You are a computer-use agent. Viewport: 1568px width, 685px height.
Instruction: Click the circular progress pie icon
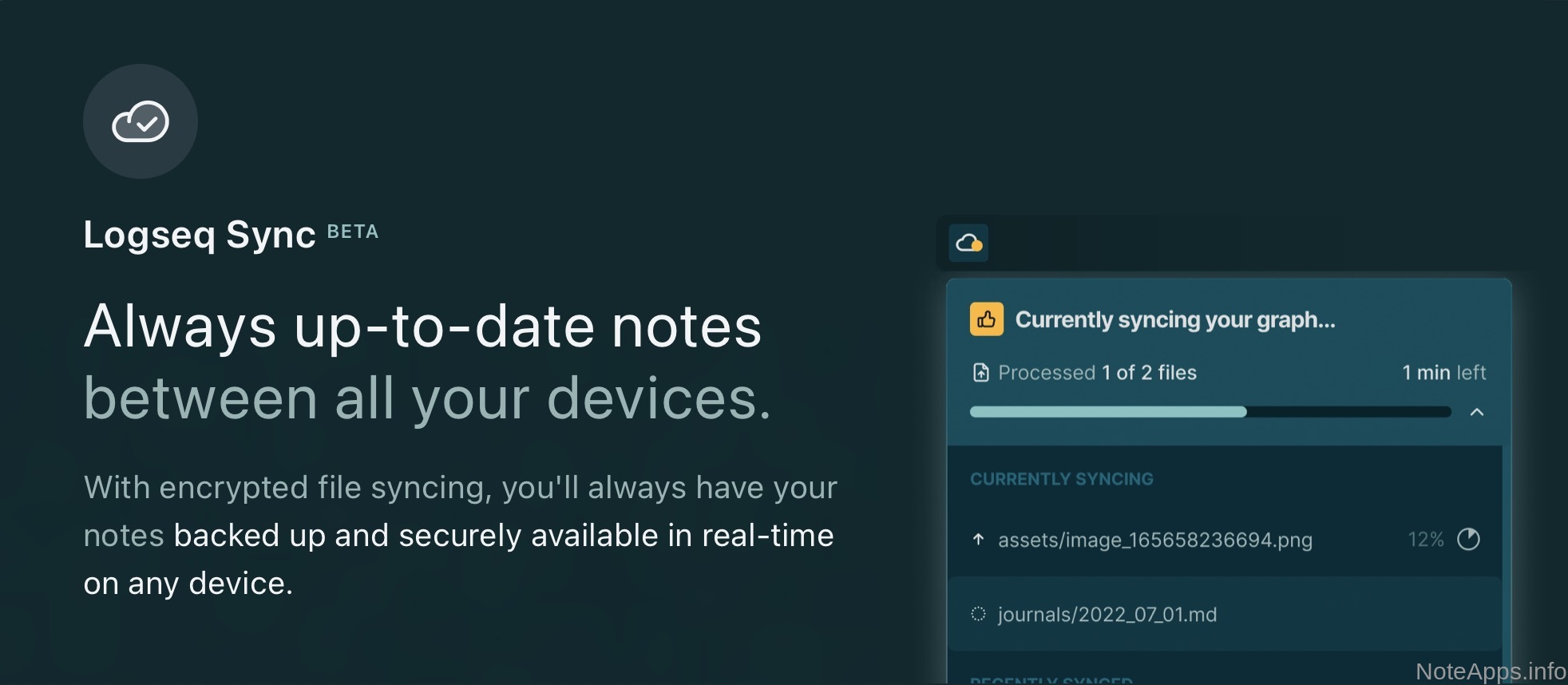(x=1468, y=540)
